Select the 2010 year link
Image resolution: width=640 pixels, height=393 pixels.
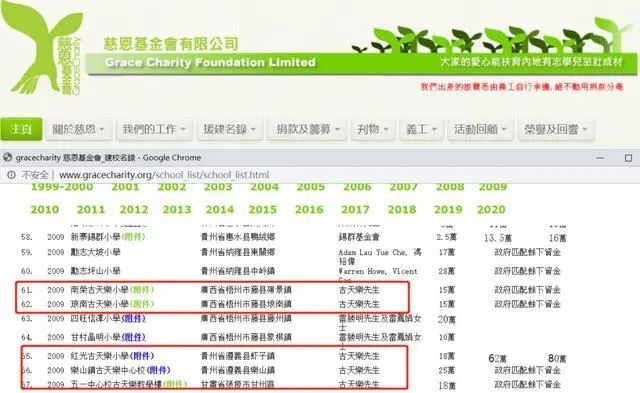coord(44,209)
